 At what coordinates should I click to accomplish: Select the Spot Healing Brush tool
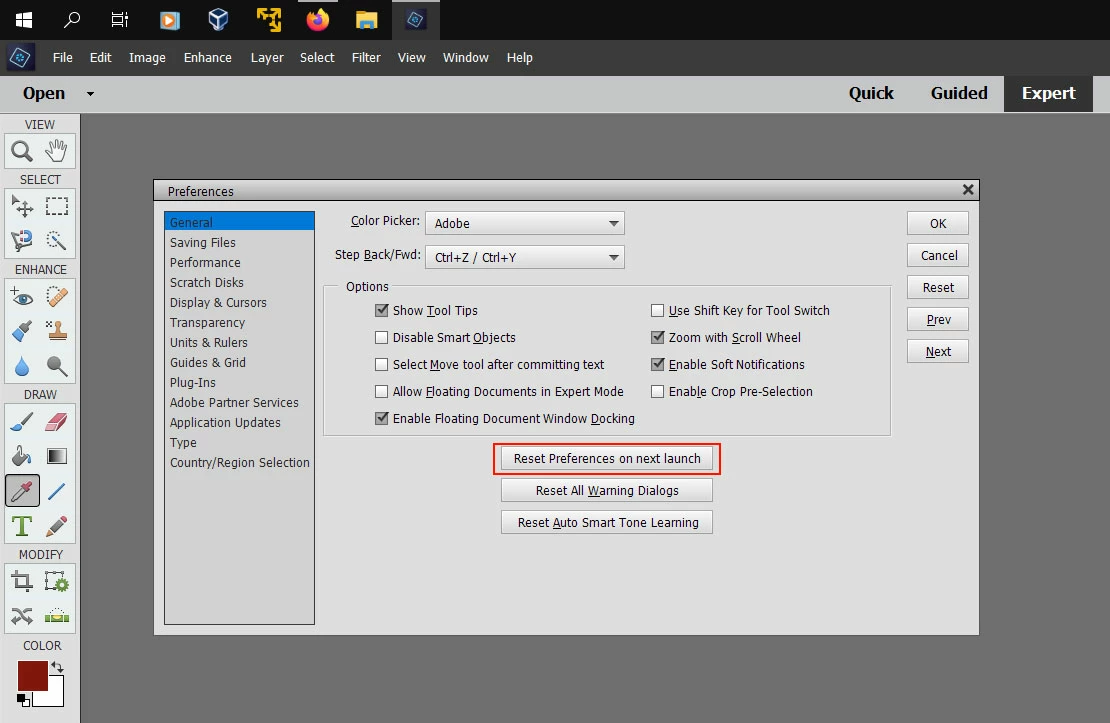click(x=57, y=296)
